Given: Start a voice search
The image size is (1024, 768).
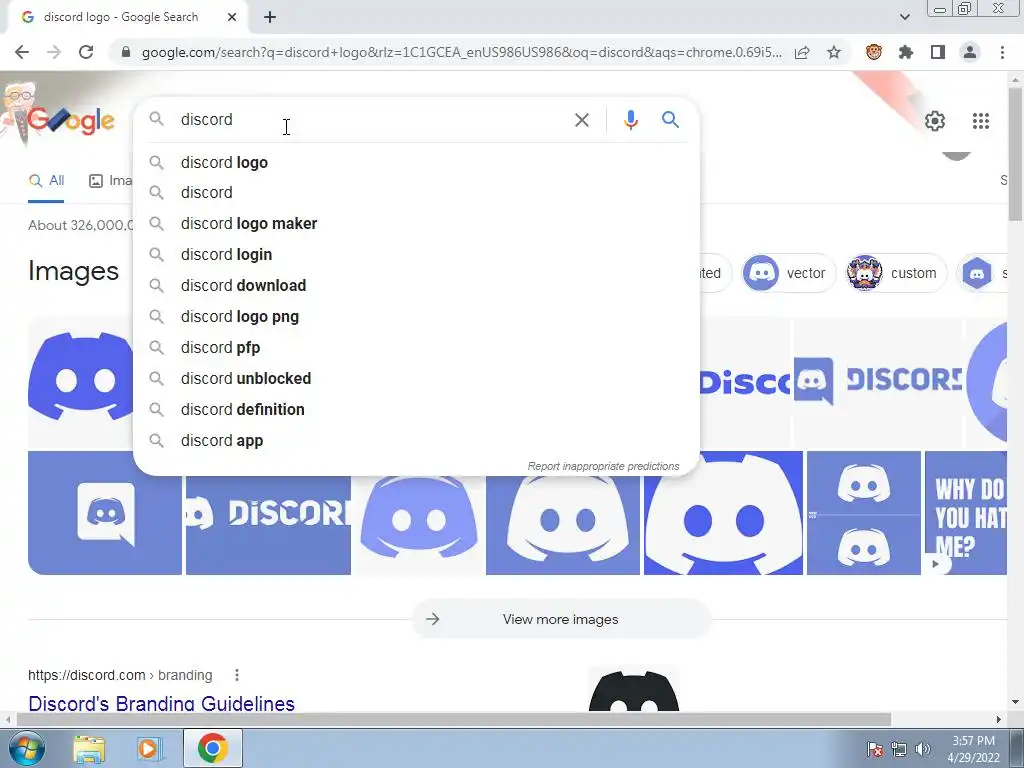Looking at the screenshot, I should click(630, 120).
